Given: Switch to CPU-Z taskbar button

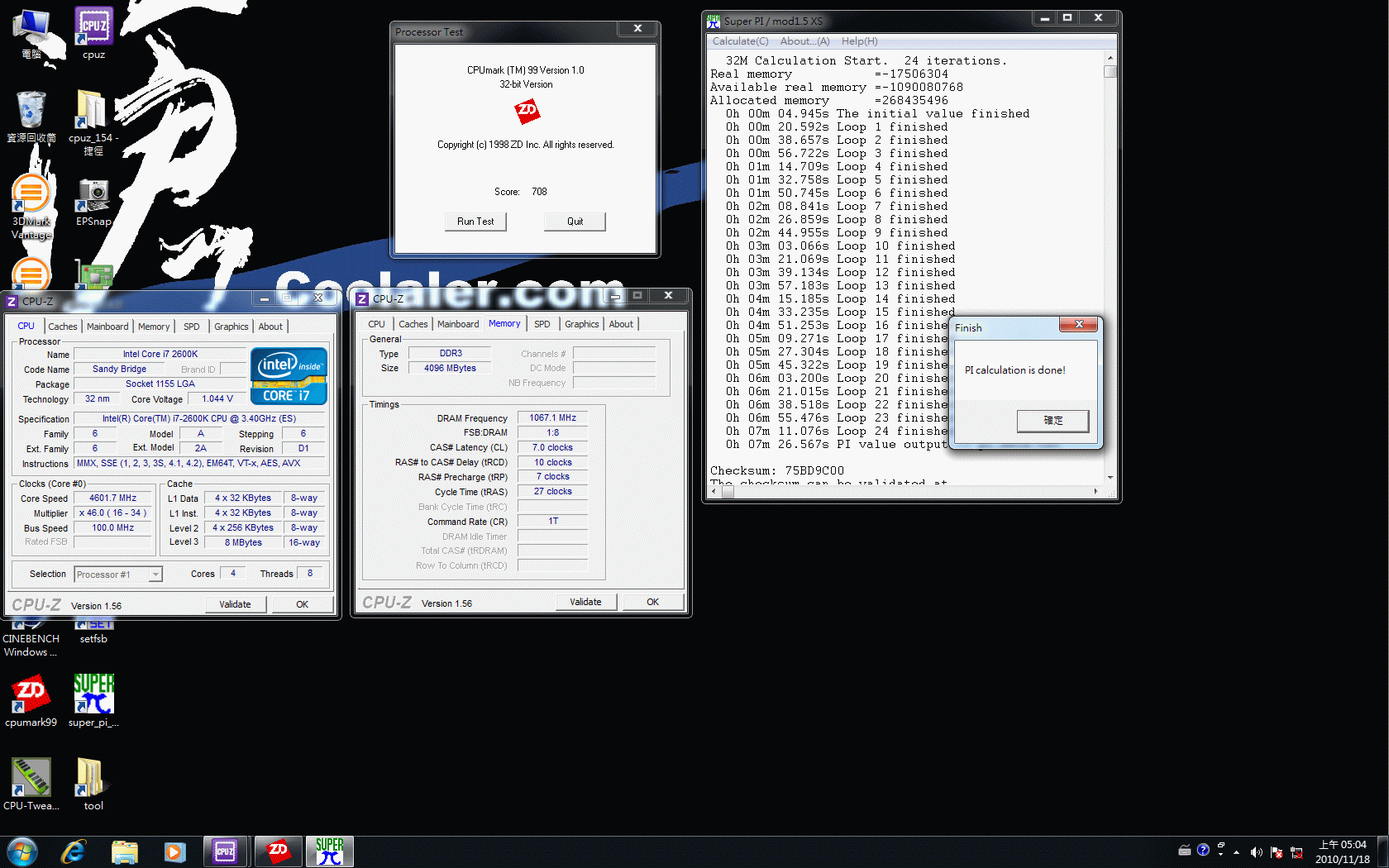Looking at the screenshot, I should [225, 851].
